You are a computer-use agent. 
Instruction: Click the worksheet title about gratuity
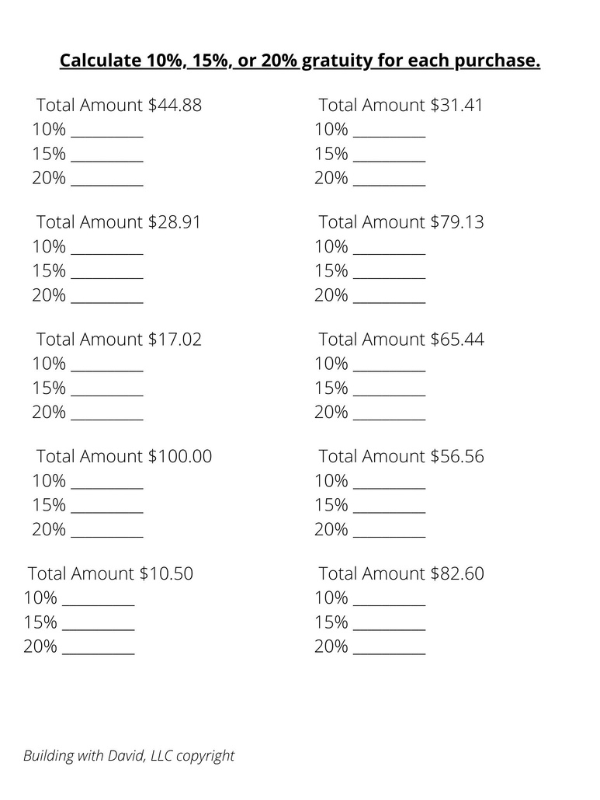click(x=300, y=61)
